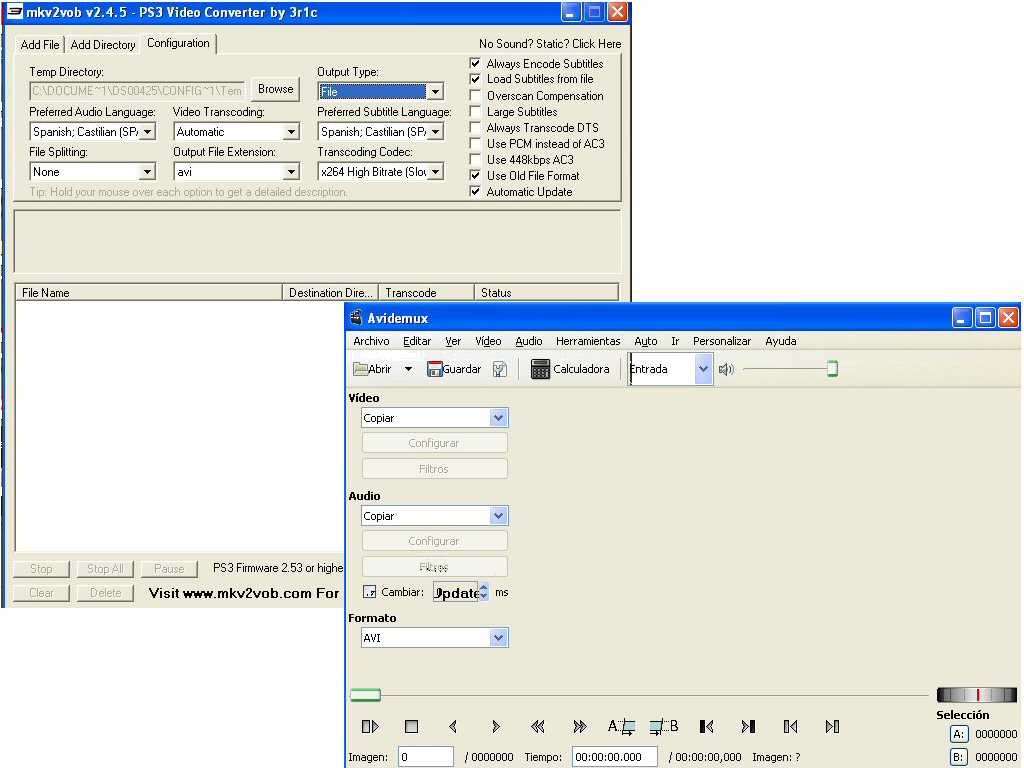Adjust the Avidemux volume slider handle
The image size is (1024, 768).
click(x=832, y=369)
